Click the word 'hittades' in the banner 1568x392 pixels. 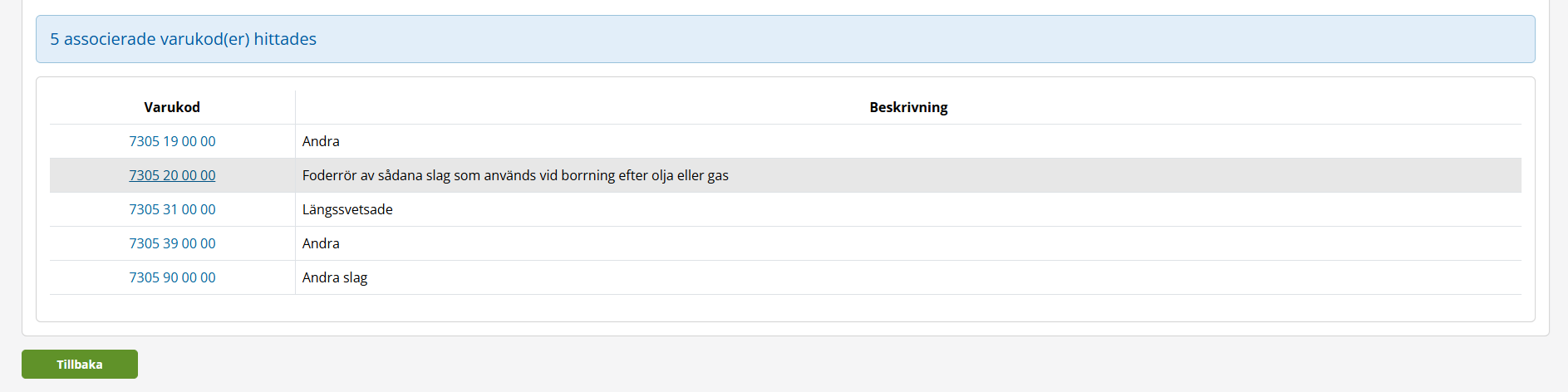pyautogui.click(x=285, y=39)
